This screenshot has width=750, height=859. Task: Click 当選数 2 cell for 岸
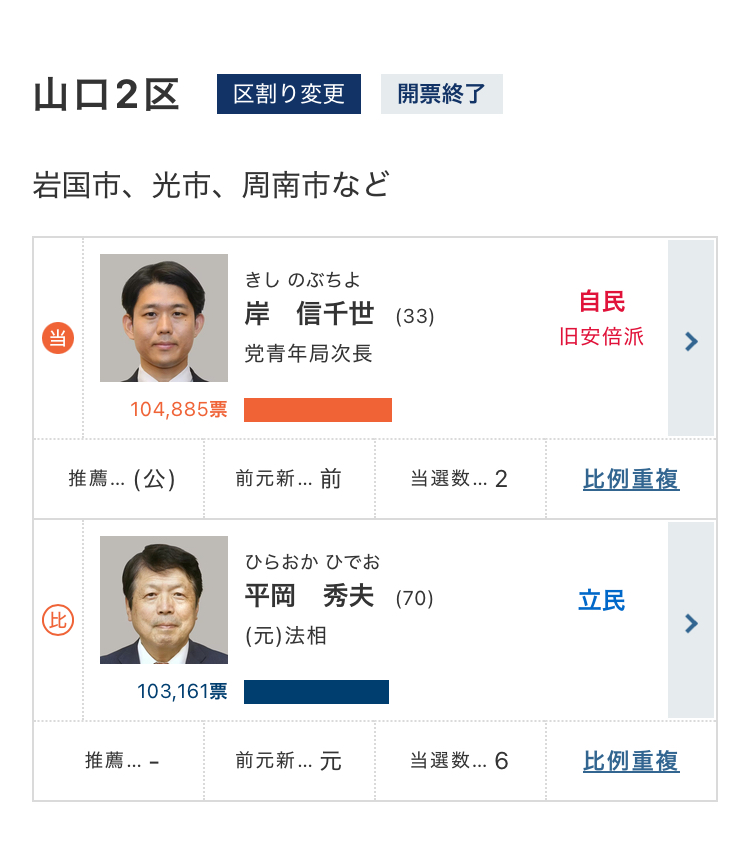coord(459,479)
